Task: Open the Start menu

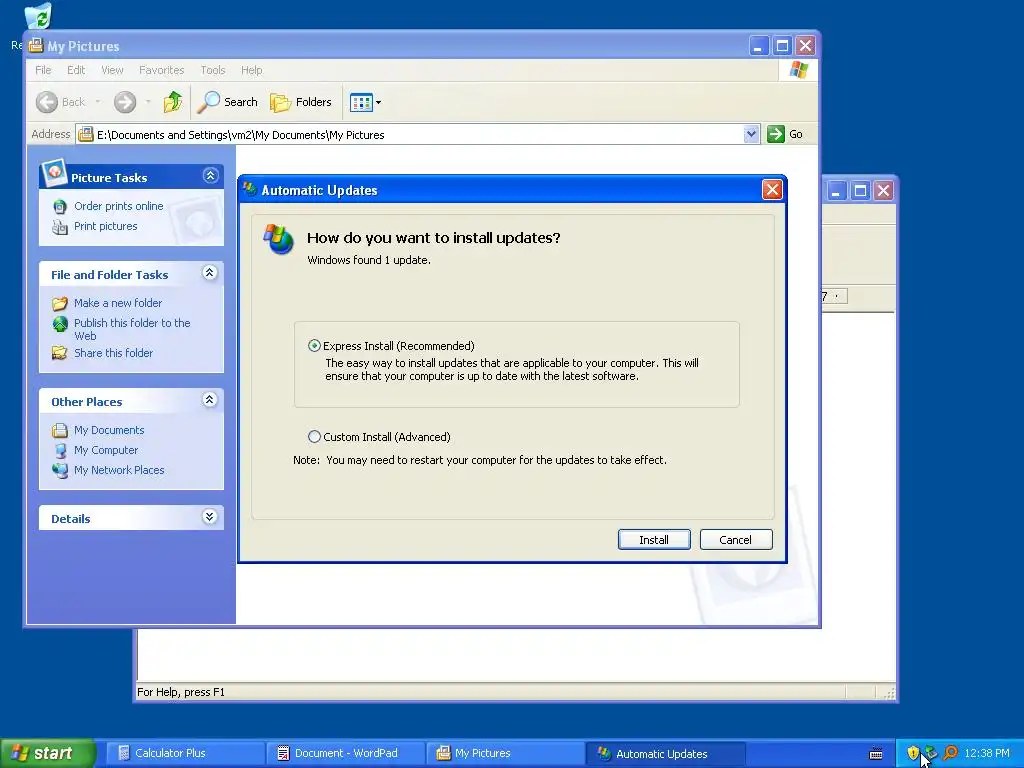Action: tap(47, 753)
